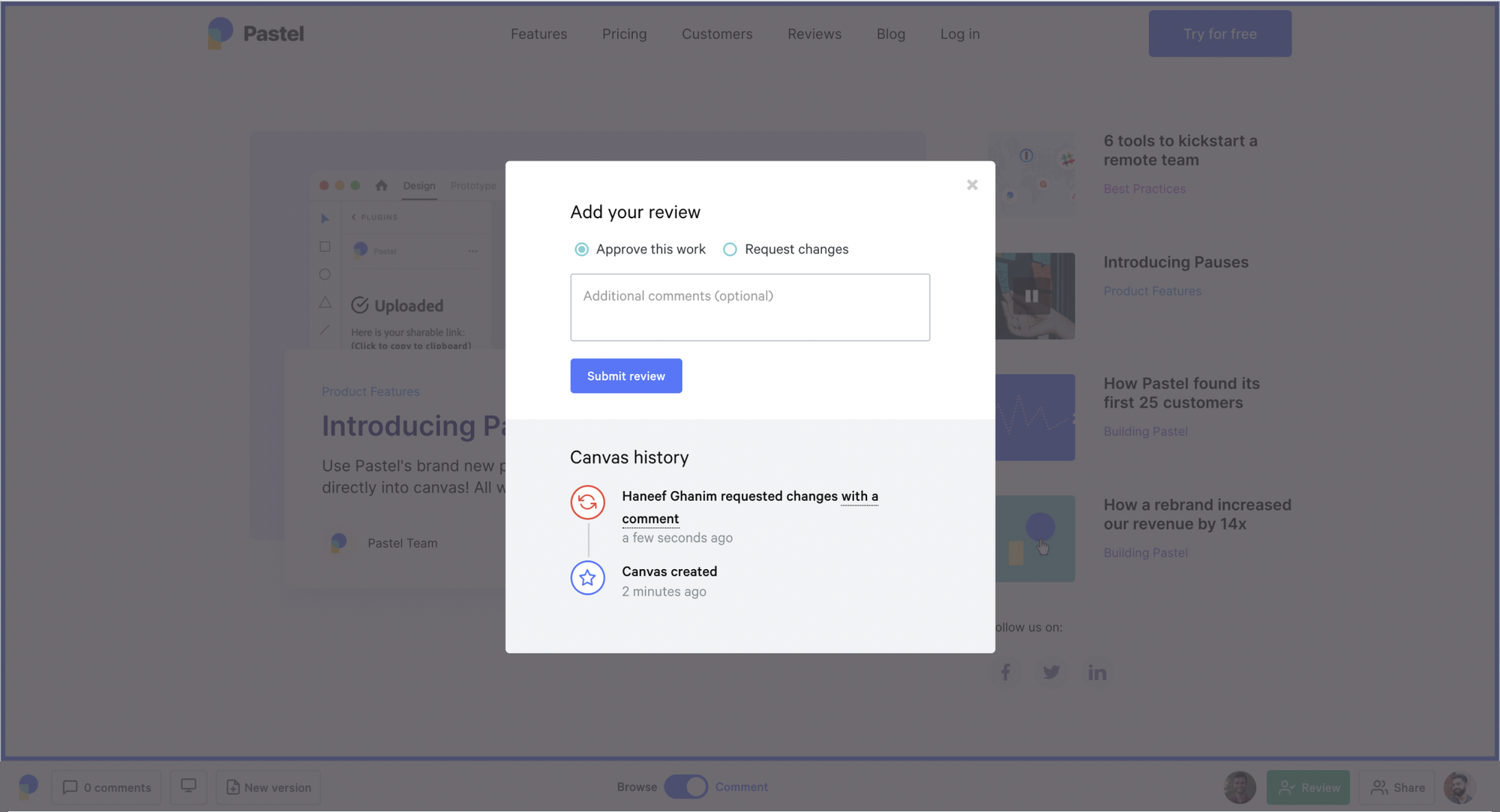Go to the Blog nav item

(x=891, y=34)
